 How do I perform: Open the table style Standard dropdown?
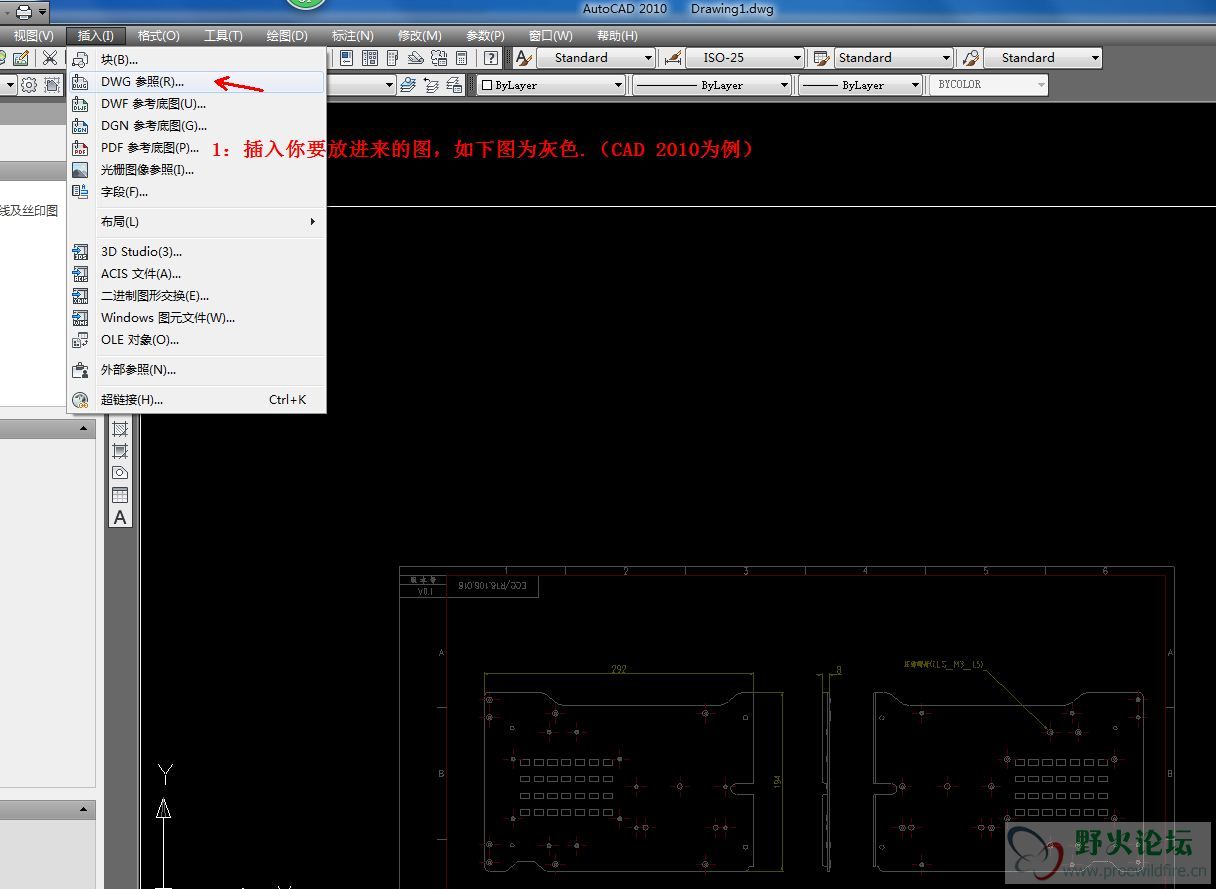[894, 58]
